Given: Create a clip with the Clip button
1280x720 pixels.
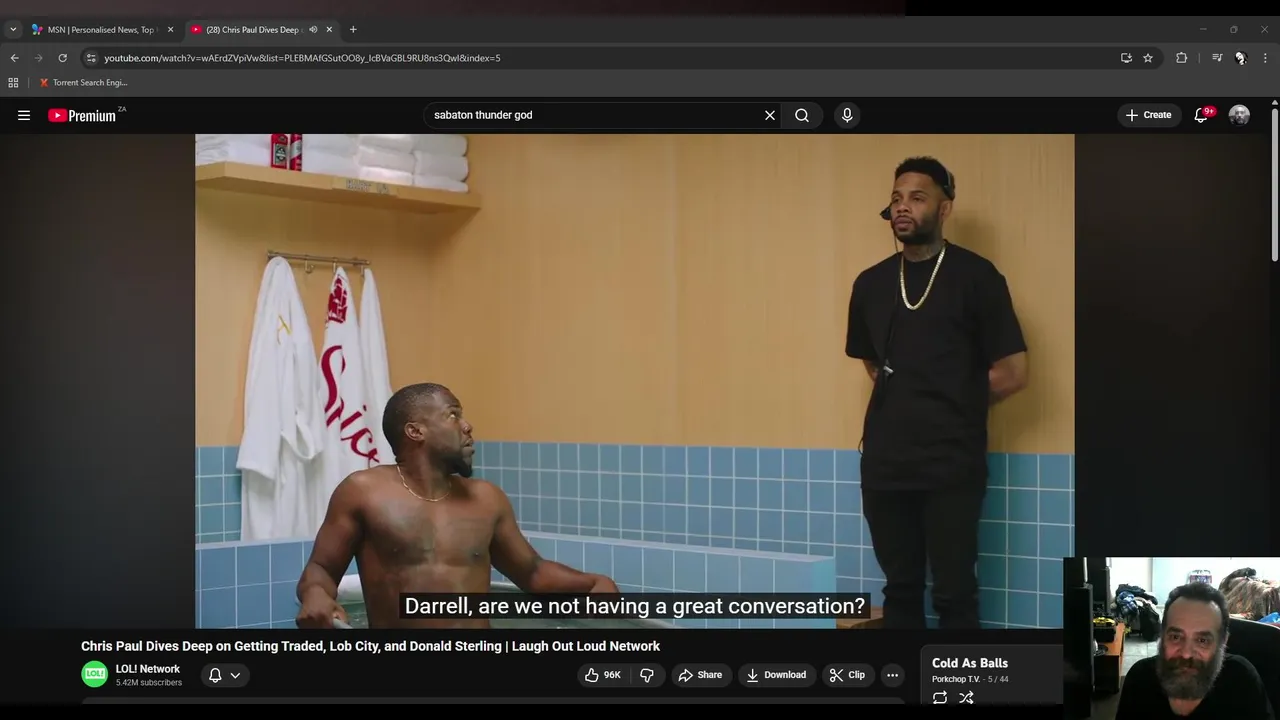Looking at the screenshot, I should point(847,675).
